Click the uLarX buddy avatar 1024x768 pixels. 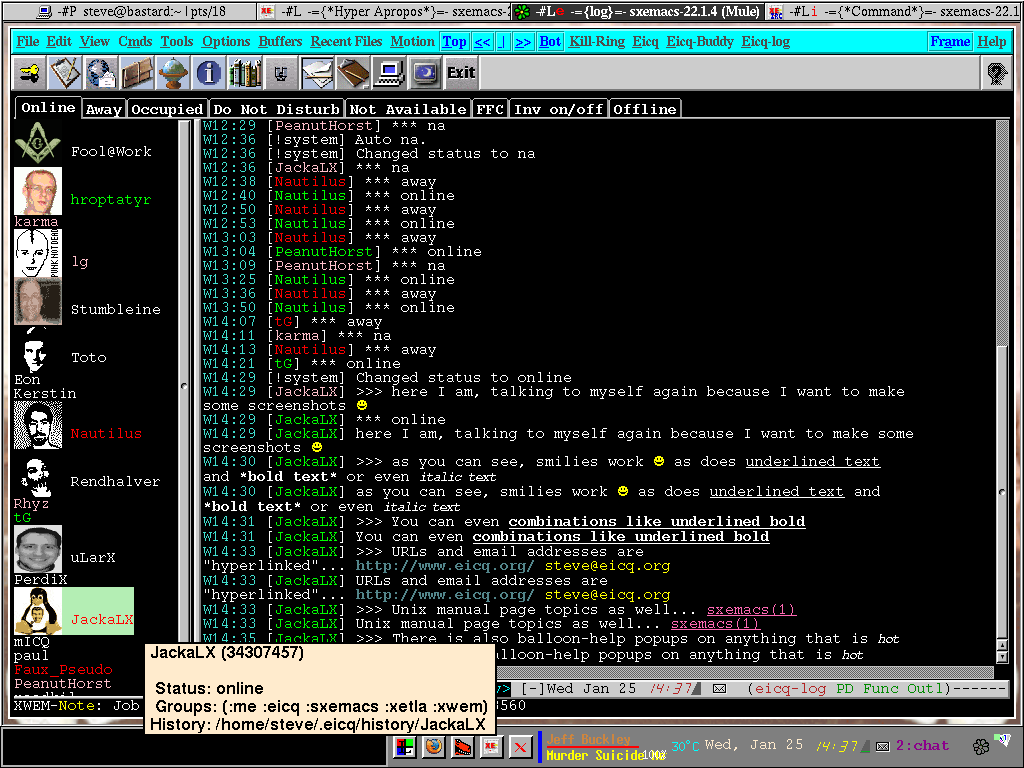coord(38,549)
